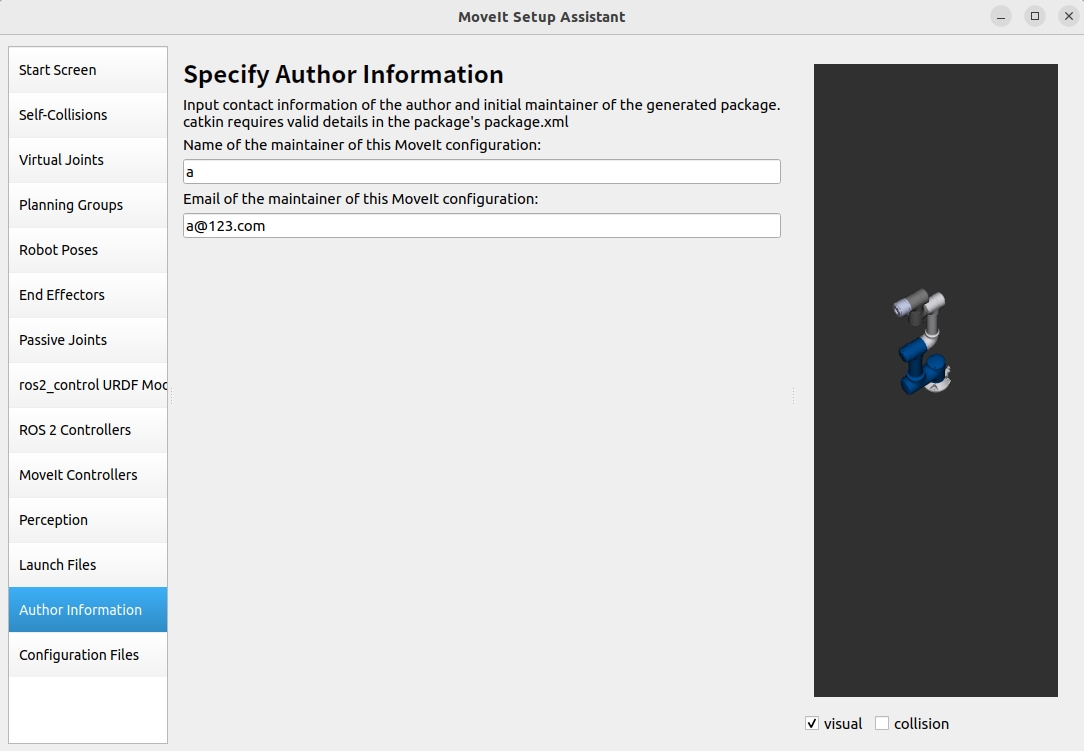The width and height of the screenshot is (1084, 751).
Task: Select the Author Information step
Action: (x=88, y=609)
